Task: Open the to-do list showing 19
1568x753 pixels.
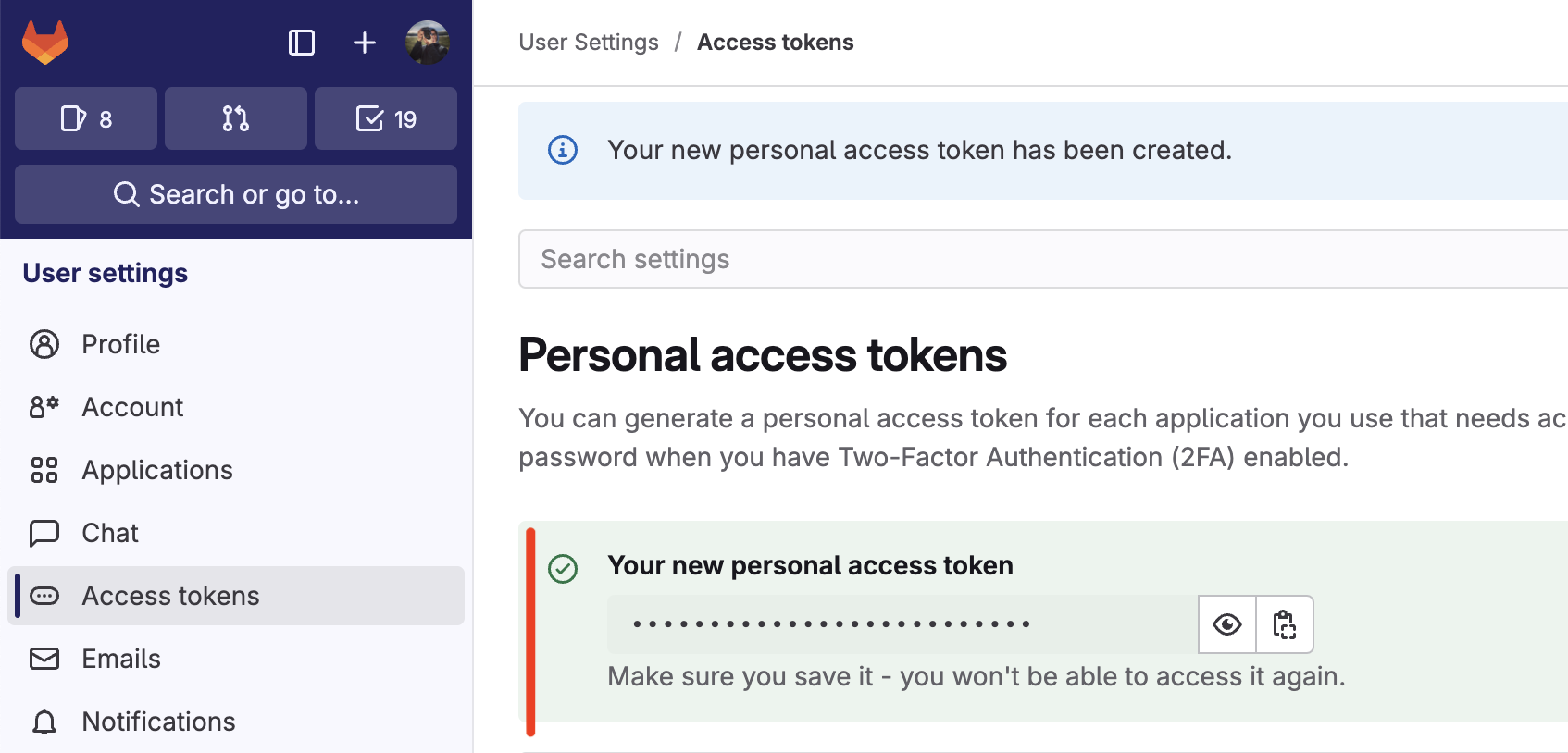Action: coord(386,118)
